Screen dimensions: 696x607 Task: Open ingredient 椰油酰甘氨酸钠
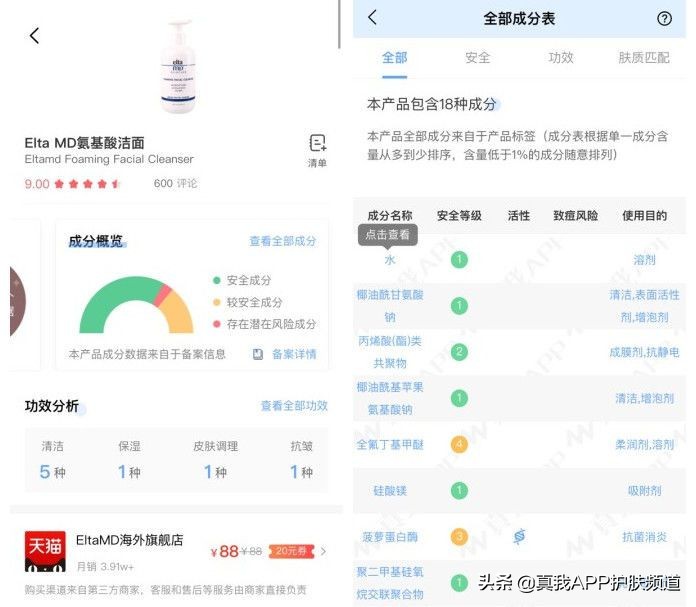(x=390, y=305)
